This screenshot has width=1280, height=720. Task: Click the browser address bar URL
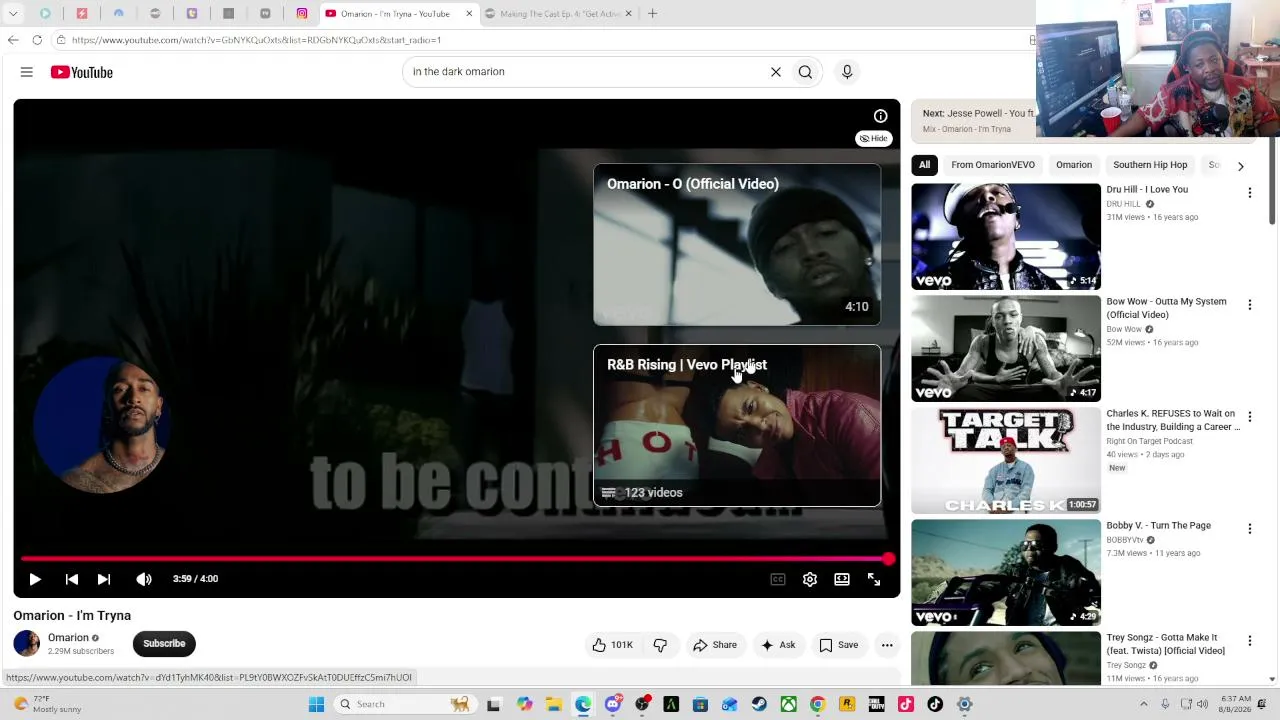click(256, 40)
